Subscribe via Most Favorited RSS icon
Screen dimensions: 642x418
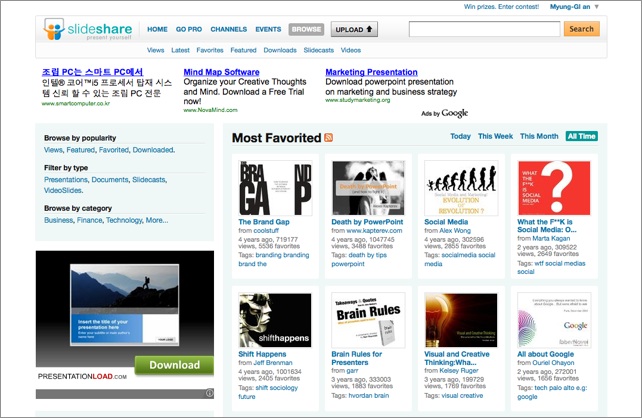(328, 138)
